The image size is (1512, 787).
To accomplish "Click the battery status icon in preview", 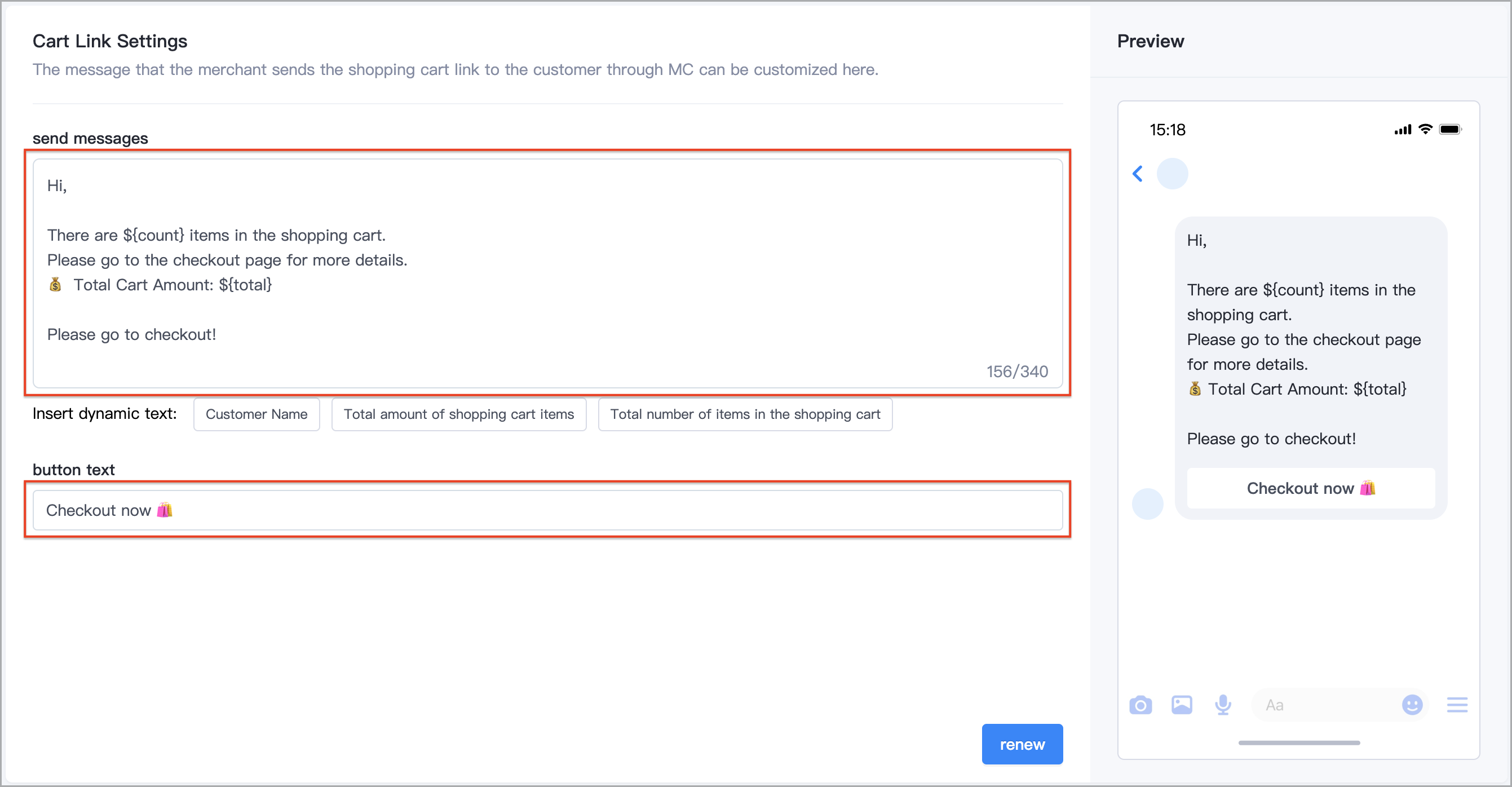I will click(1451, 129).
